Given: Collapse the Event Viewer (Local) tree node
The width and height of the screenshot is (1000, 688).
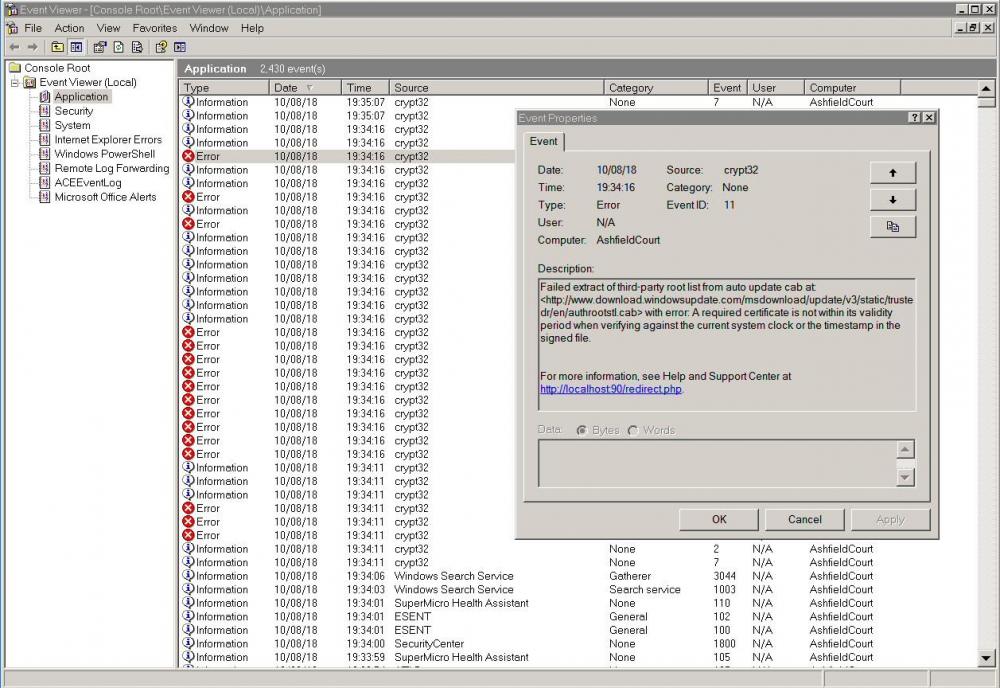Looking at the screenshot, I should (15, 83).
